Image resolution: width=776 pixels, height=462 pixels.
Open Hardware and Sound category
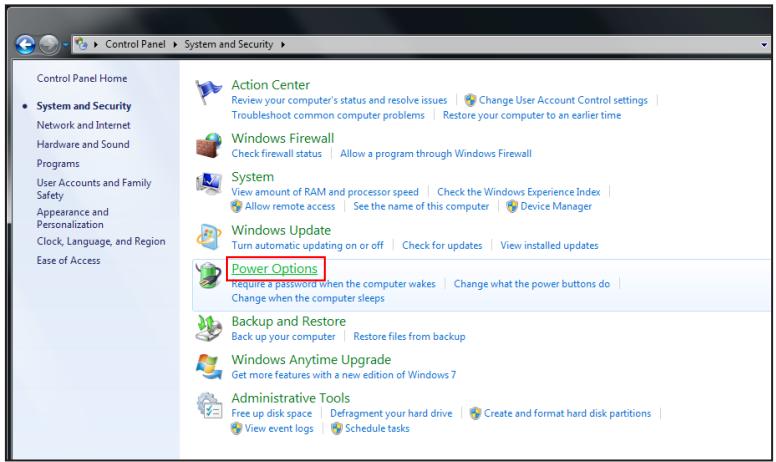(x=83, y=144)
